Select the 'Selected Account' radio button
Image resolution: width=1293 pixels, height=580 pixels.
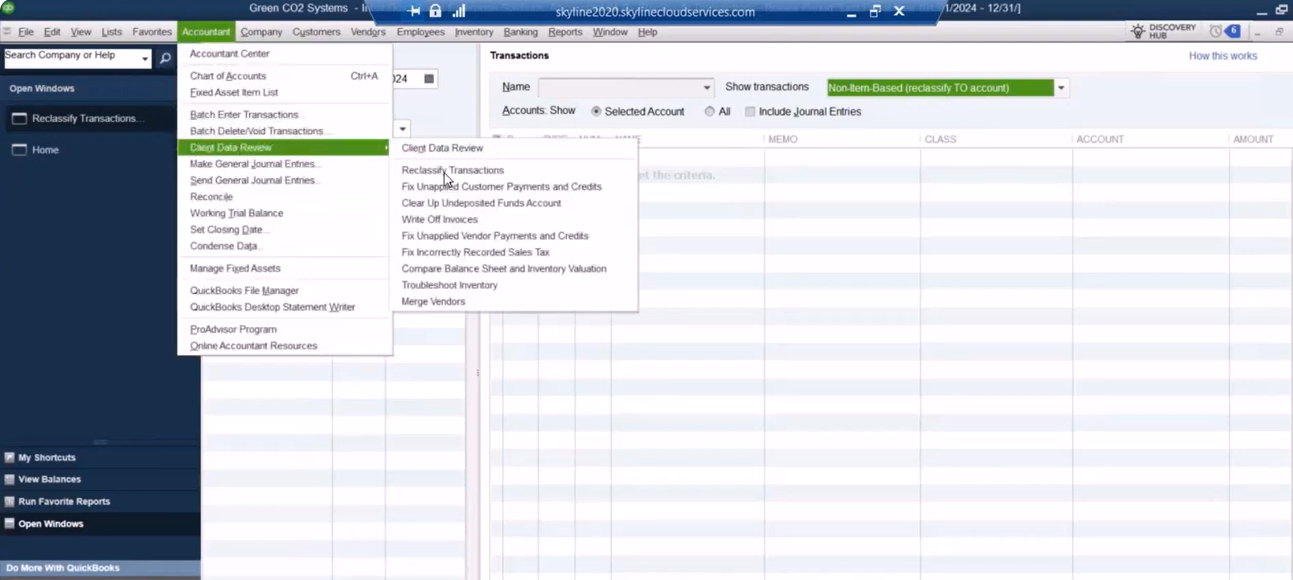pos(596,112)
